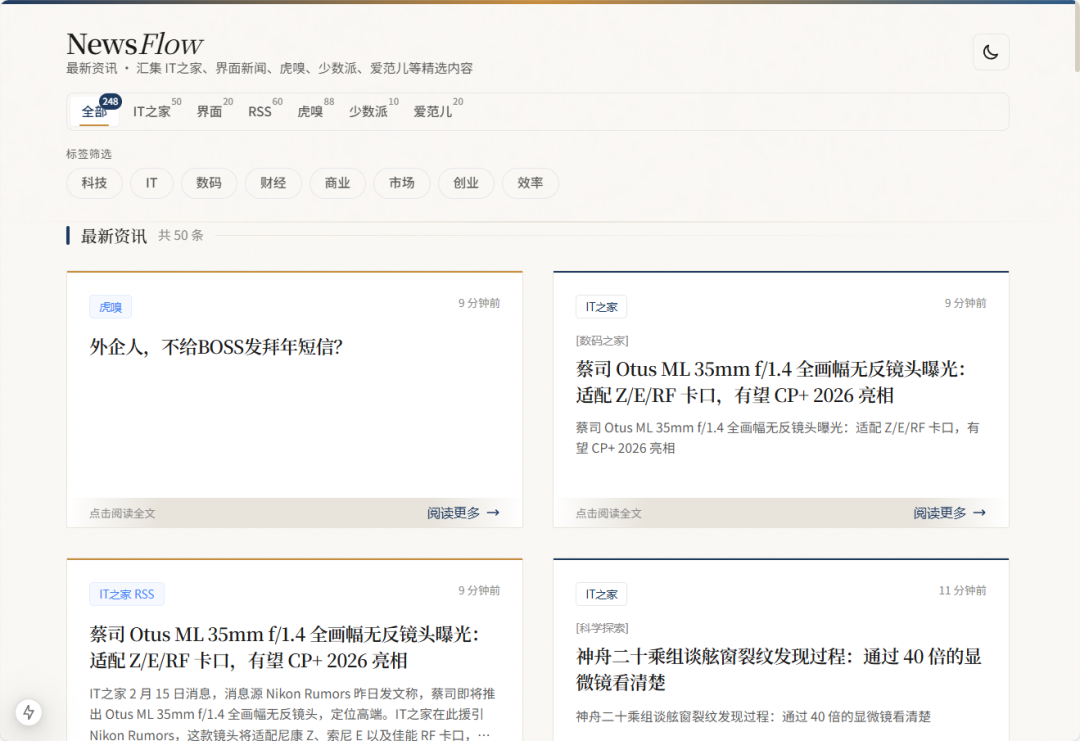Screen dimensions: 1080x741
Task: Toggle the 科技 tag filter
Action: pyautogui.click(x=94, y=183)
